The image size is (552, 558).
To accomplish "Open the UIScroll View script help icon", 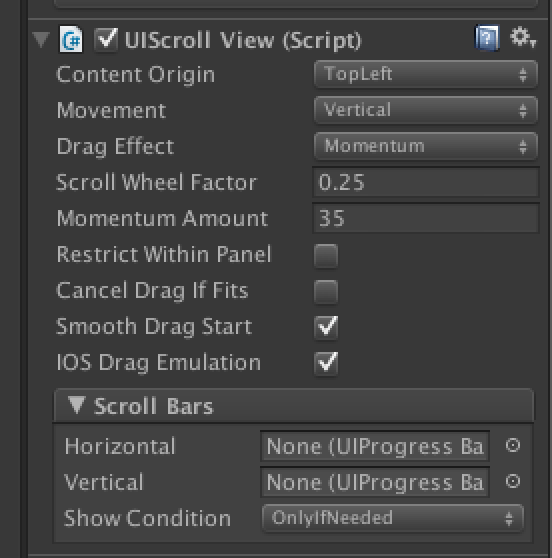I will (487, 38).
